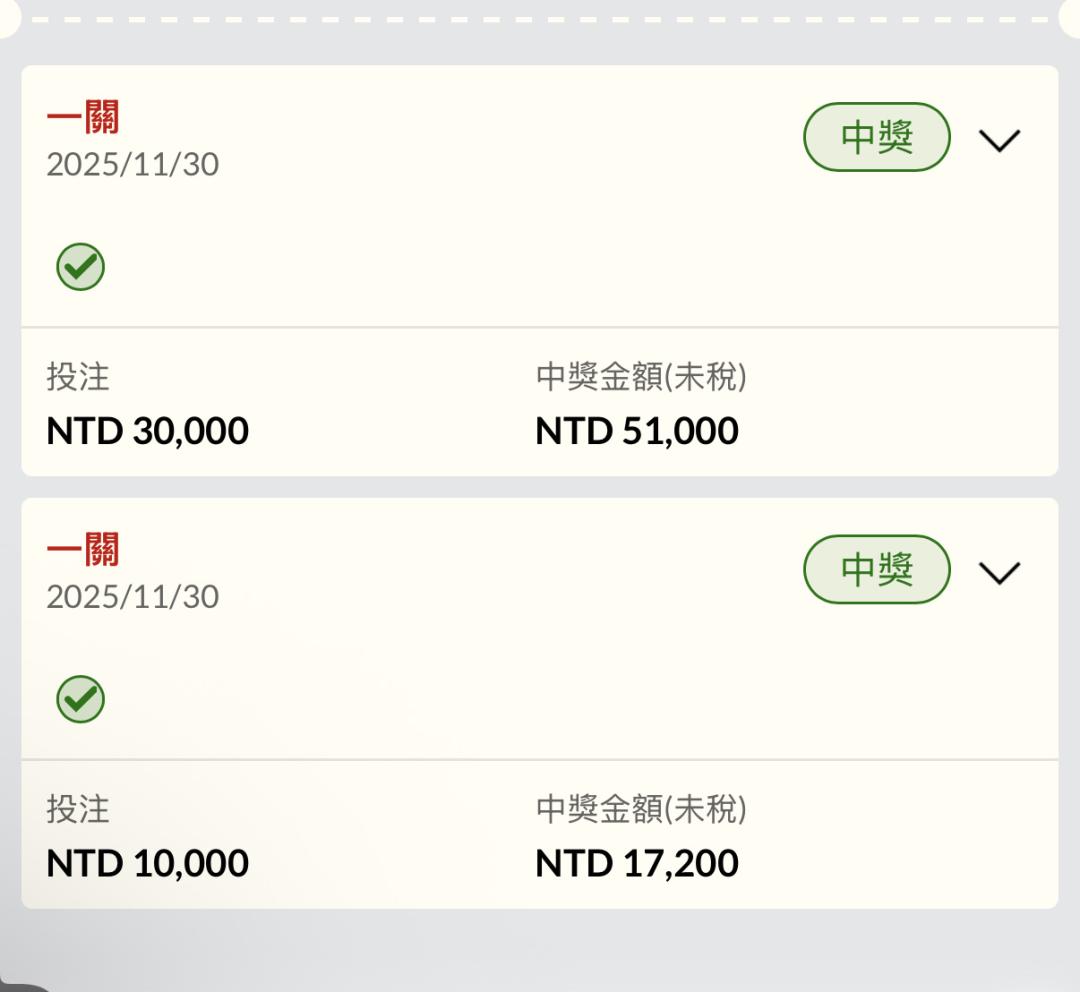Click the 投注 label above NTD 30,000
This screenshot has height=992, width=1080.
click(78, 377)
